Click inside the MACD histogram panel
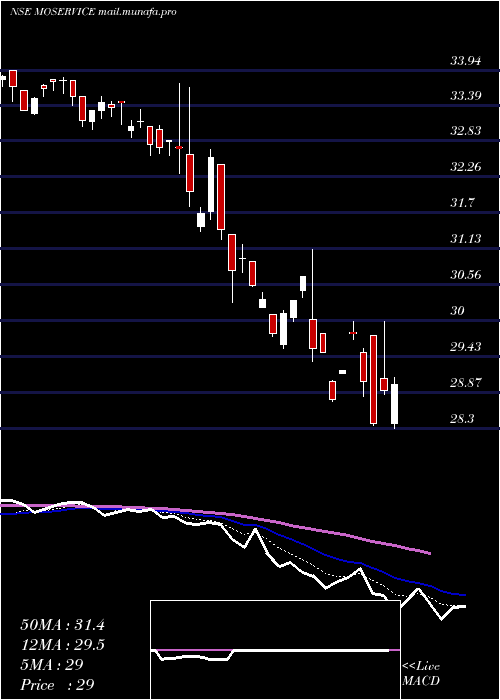 coord(275,650)
